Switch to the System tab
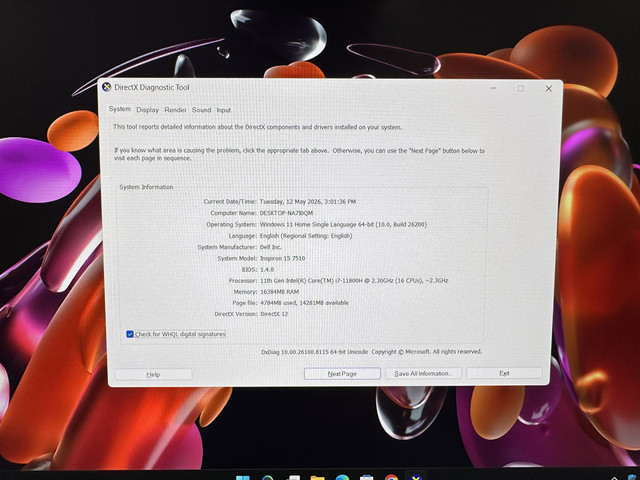 click(x=120, y=109)
